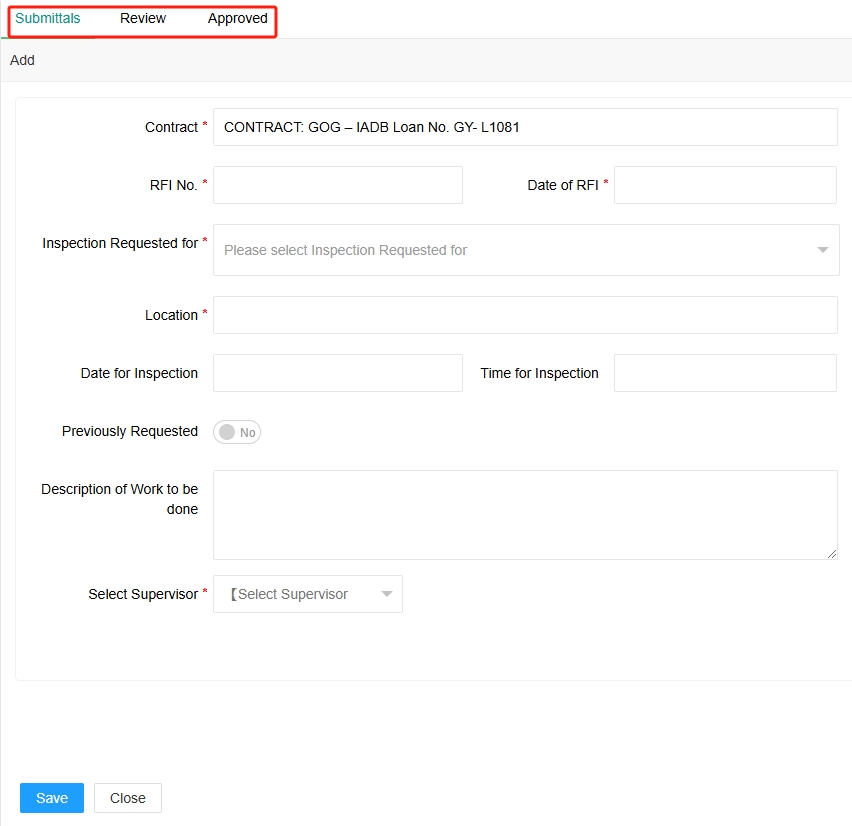
Task: Click the Inspection Requested for dropdown arrow
Action: pyautogui.click(x=823, y=250)
